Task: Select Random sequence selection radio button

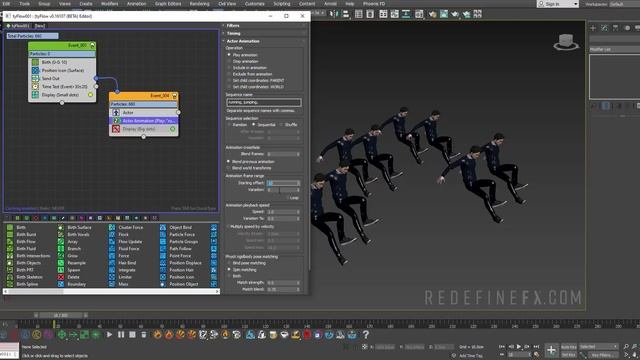Action: click(229, 124)
